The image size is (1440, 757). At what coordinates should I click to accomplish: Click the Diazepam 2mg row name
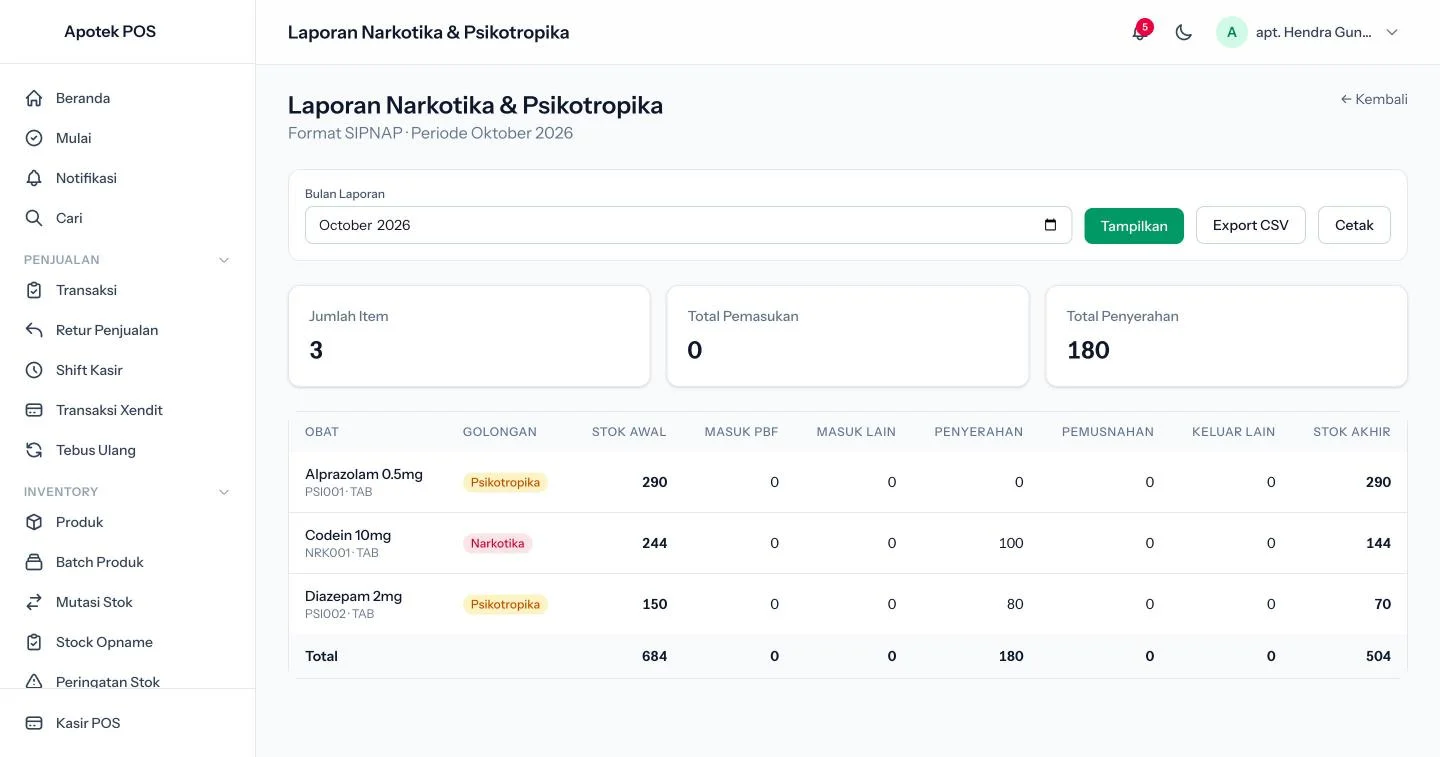pyautogui.click(x=353, y=596)
